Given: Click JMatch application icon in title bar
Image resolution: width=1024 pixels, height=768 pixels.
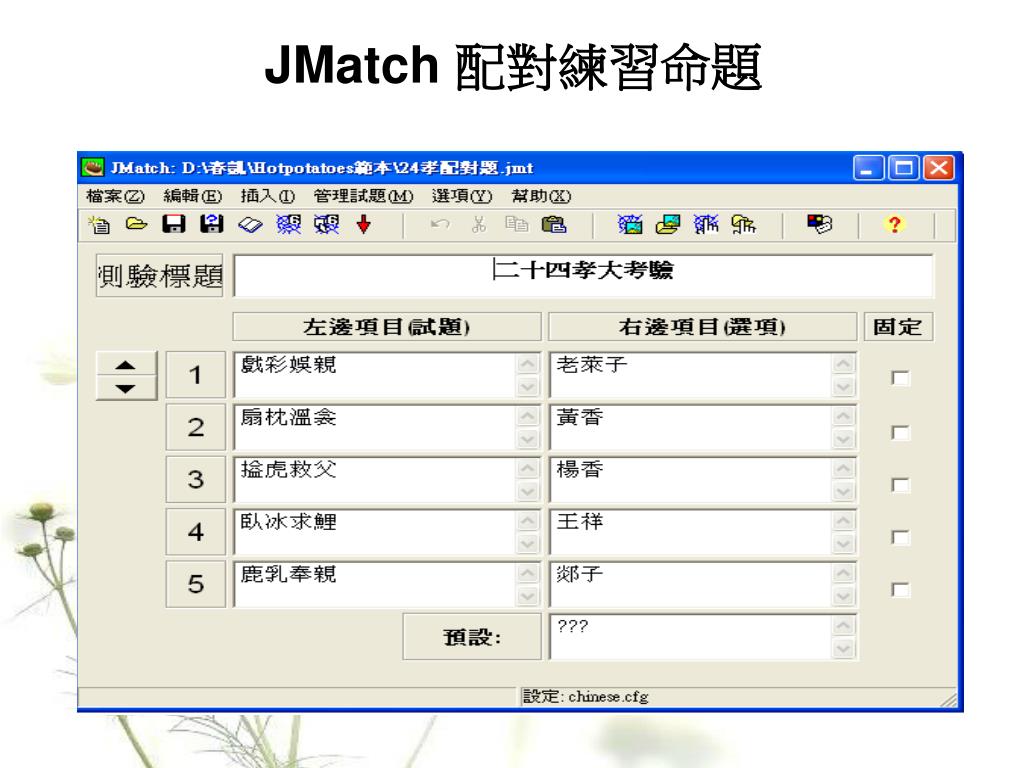Looking at the screenshot, I should click(x=93, y=168).
